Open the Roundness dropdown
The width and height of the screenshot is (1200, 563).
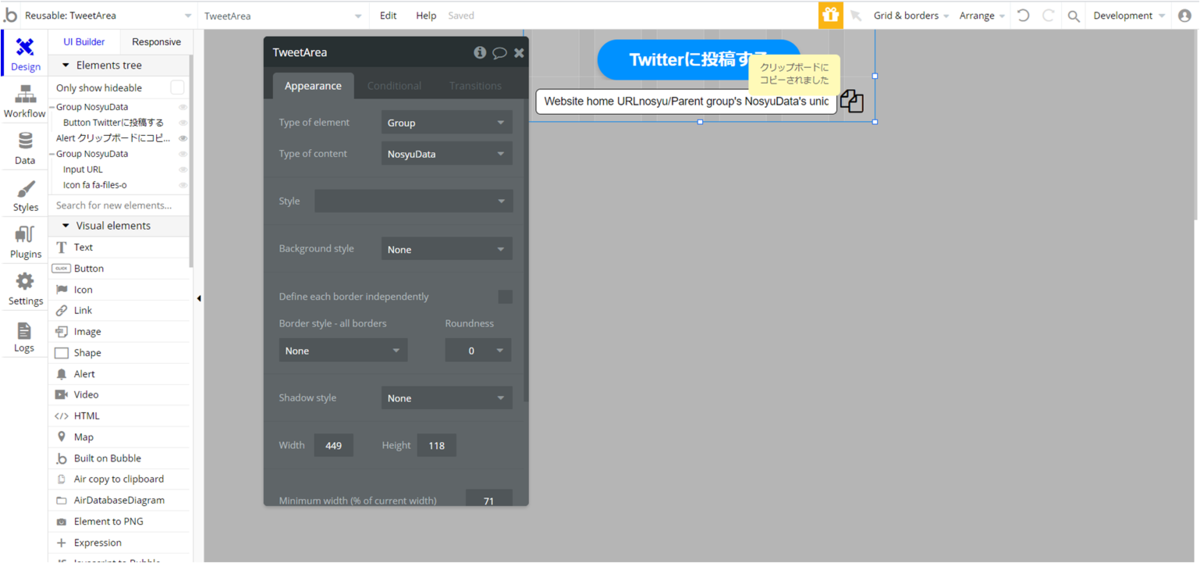point(478,350)
